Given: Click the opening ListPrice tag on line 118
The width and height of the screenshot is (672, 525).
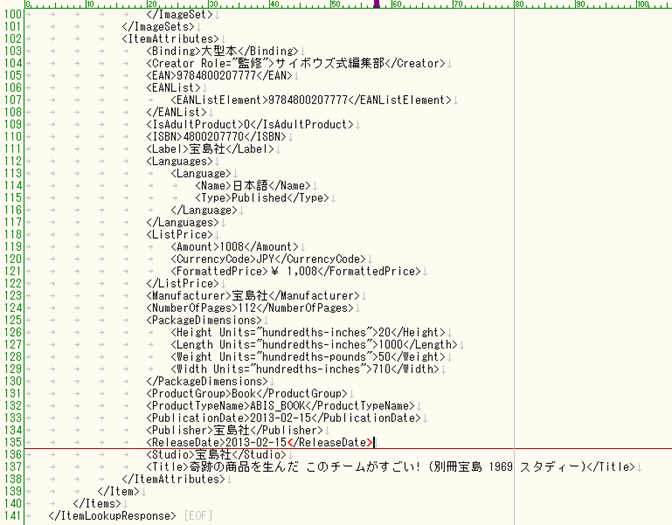Looking at the screenshot, I should tap(180, 234).
